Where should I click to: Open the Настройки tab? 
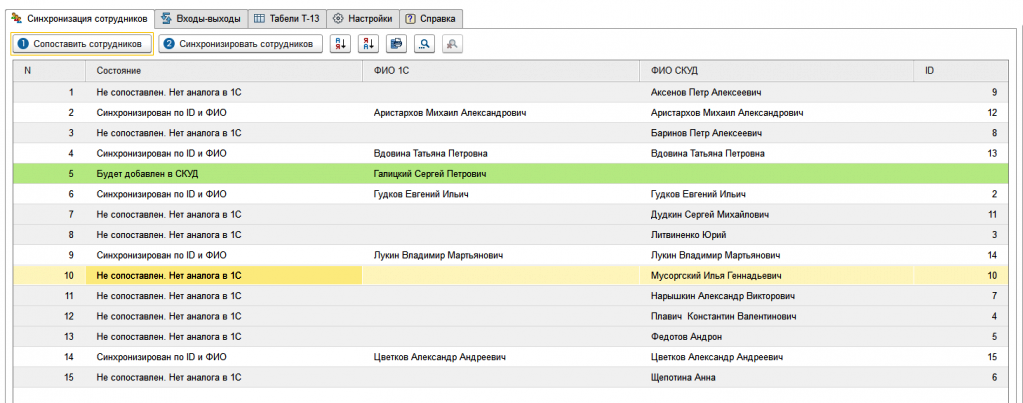pyautogui.click(x=362, y=19)
